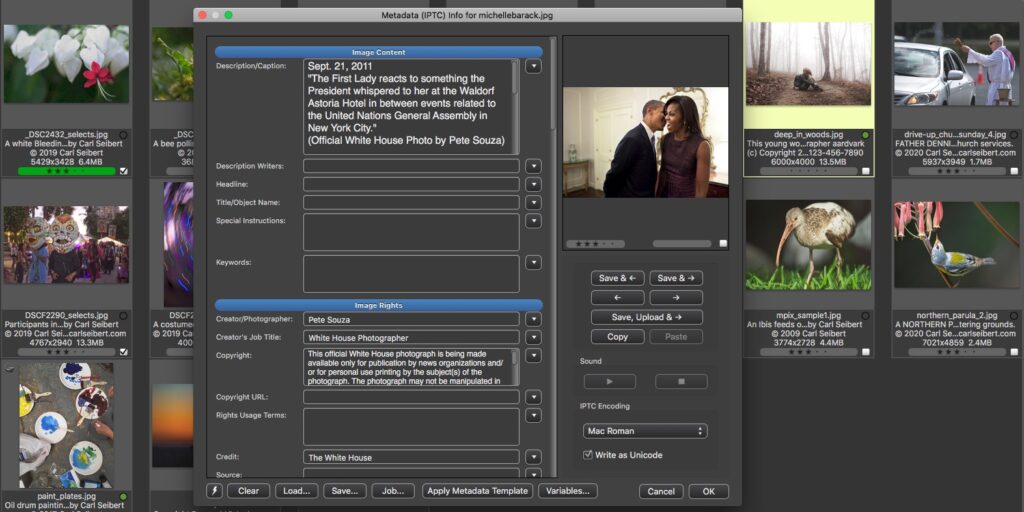Click status circle on northern_parula_2.jpg
Image resolution: width=1024 pixels, height=512 pixels.
pos(1014,315)
